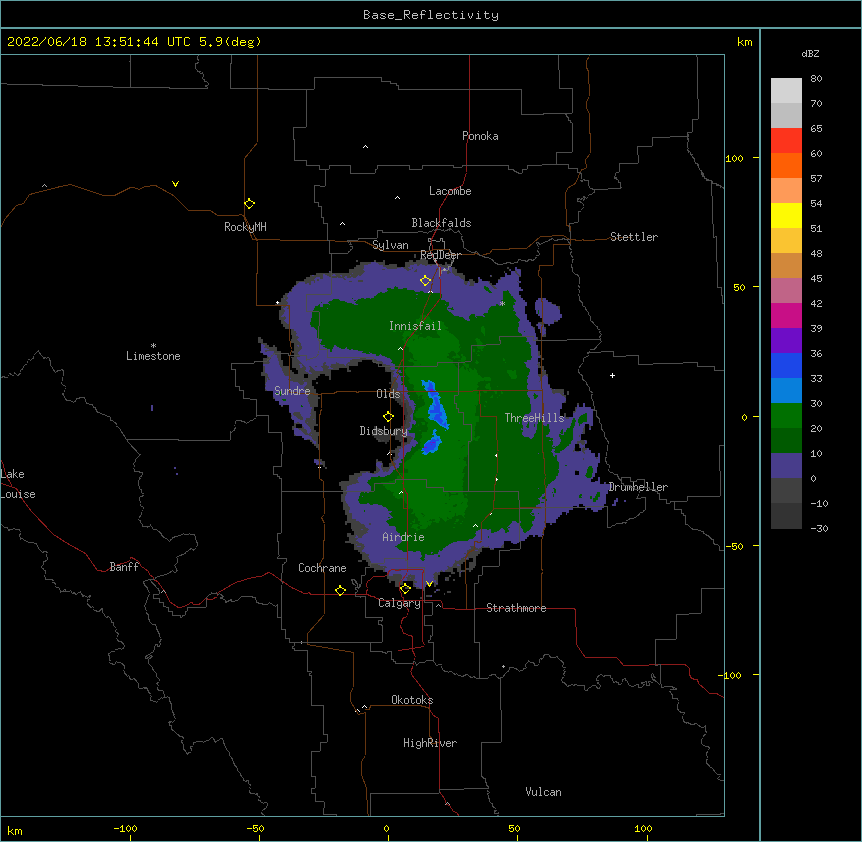Click the RedDeer city label
The width and height of the screenshot is (862, 842).
tap(440, 255)
